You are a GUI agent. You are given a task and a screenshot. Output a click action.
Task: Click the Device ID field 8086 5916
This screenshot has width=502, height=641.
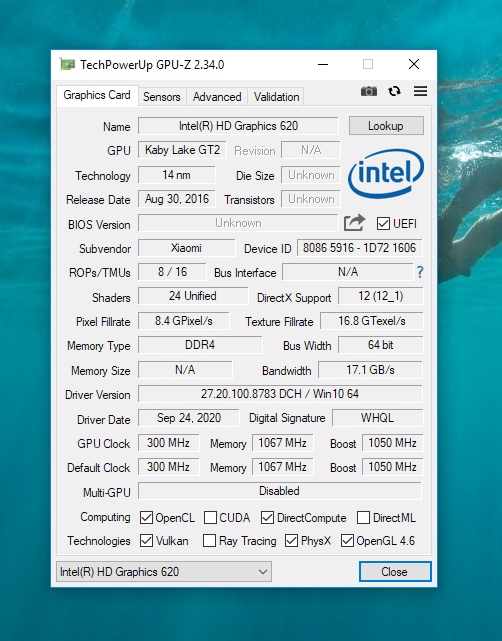(x=360, y=248)
